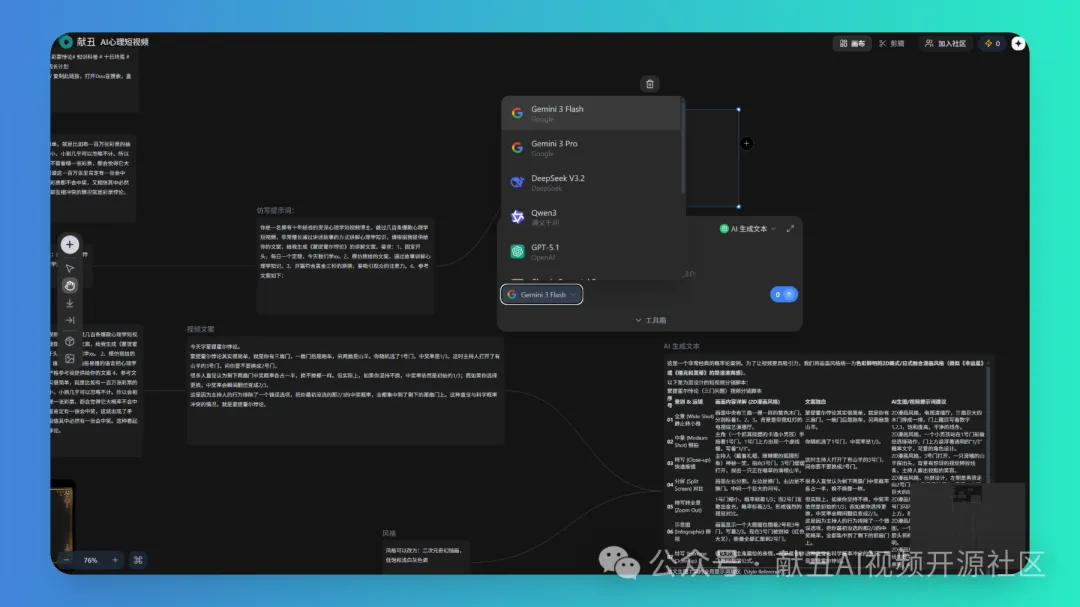The height and width of the screenshot is (607, 1080).
Task: Open the AI 生成文本 type dropdown
Action: pos(748,229)
